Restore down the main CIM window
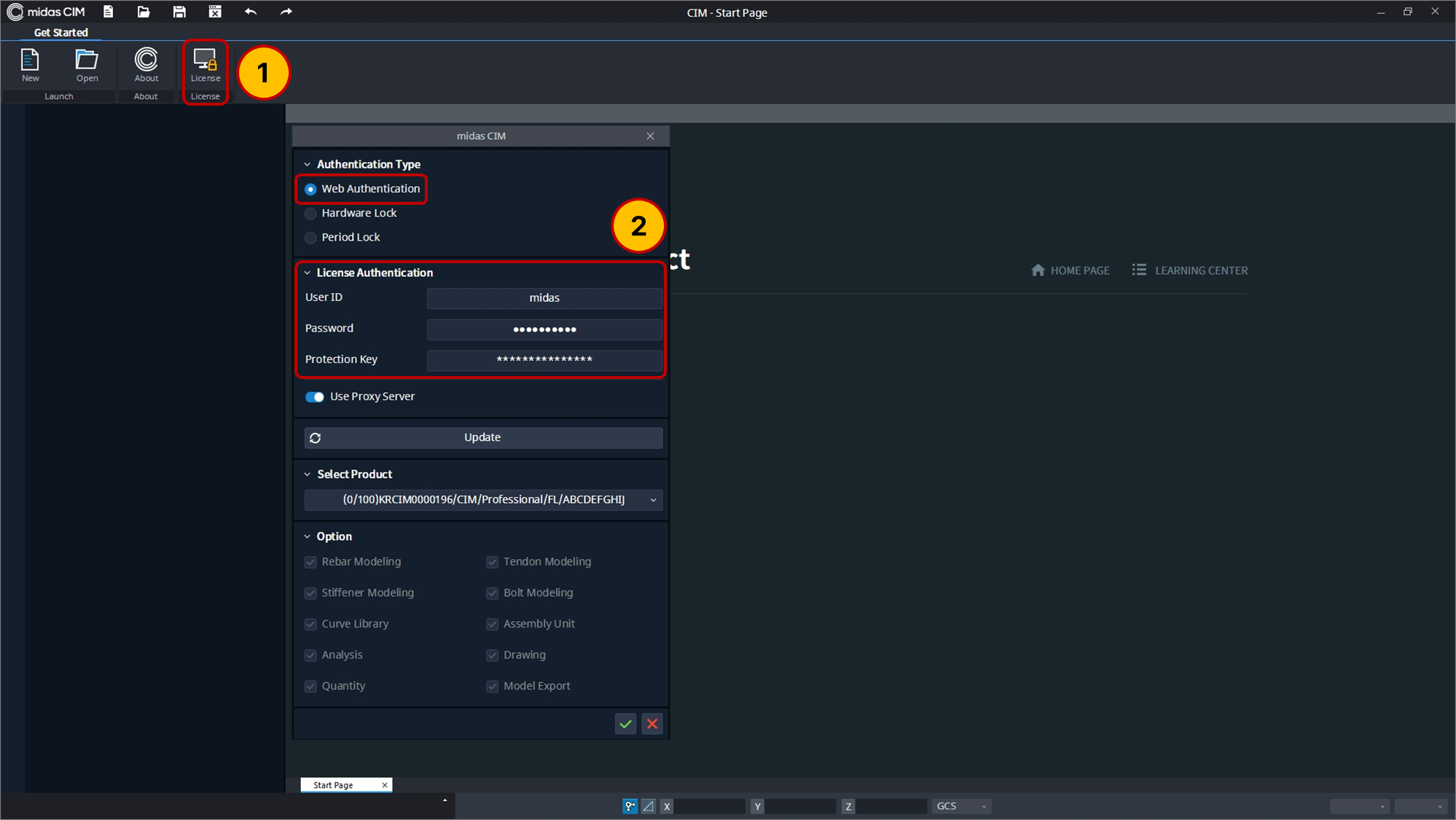This screenshot has width=1456, height=820. coord(1408,12)
